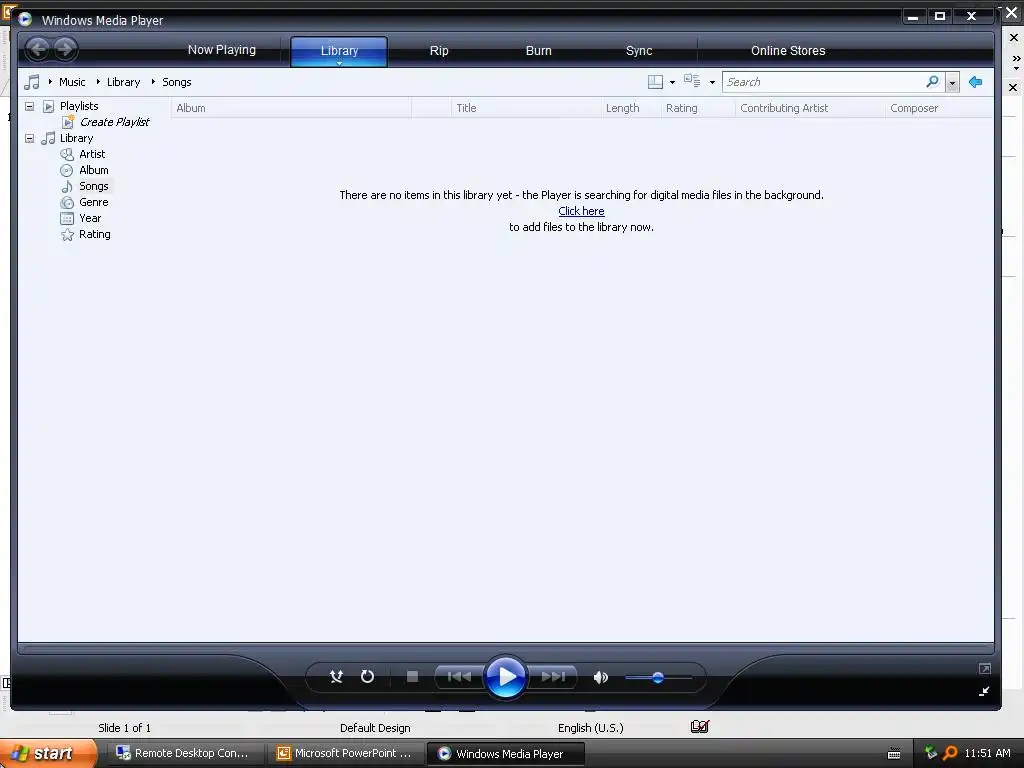Open the search options dropdown
1024x768 pixels.
pyautogui.click(x=952, y=82)
